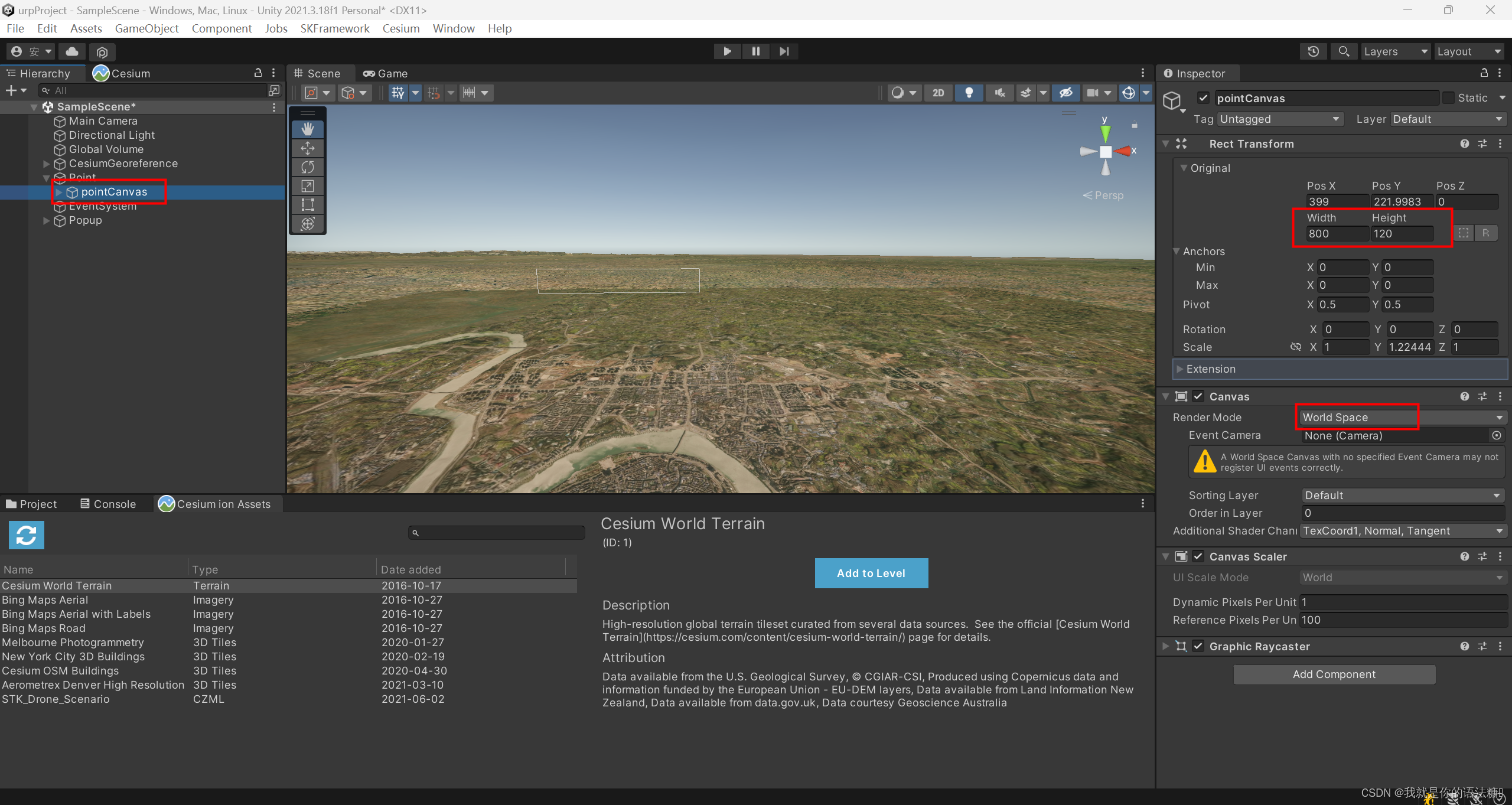Viewport: 1512px width, 805px height.
Task: Open the Cesium menu
Action: coord(401,28)
